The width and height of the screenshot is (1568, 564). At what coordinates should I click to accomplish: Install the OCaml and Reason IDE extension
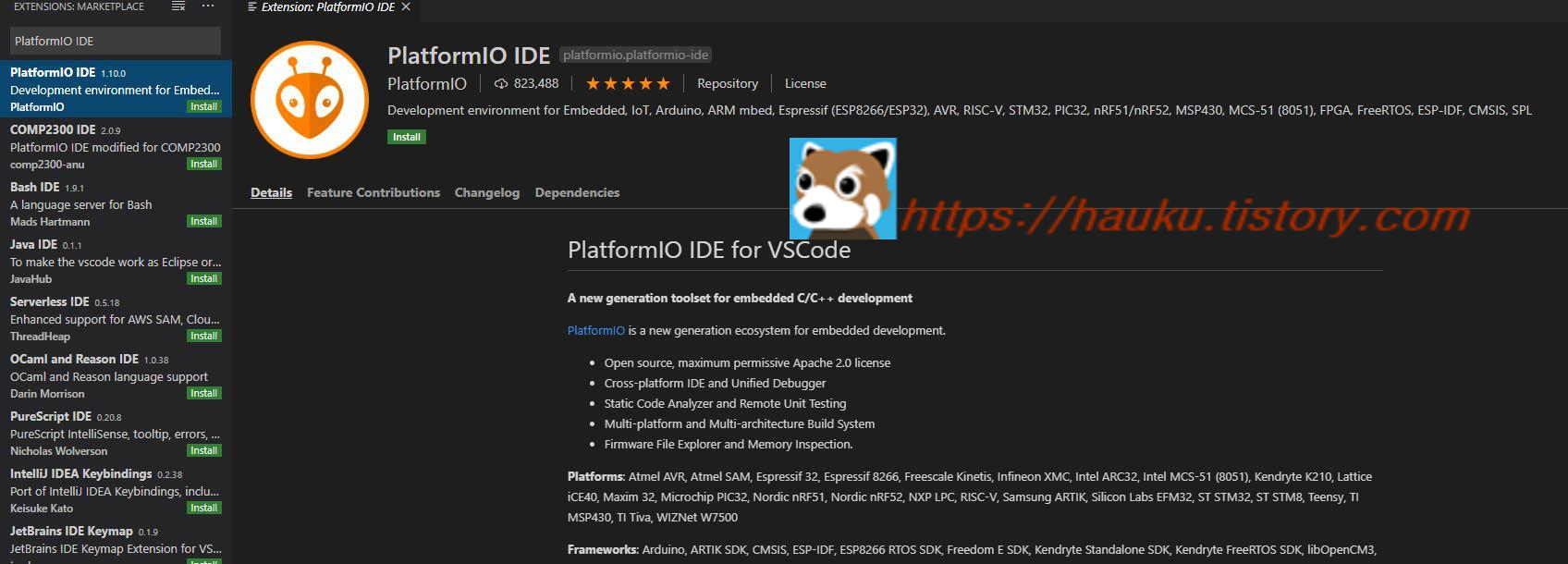click(203, 393)
